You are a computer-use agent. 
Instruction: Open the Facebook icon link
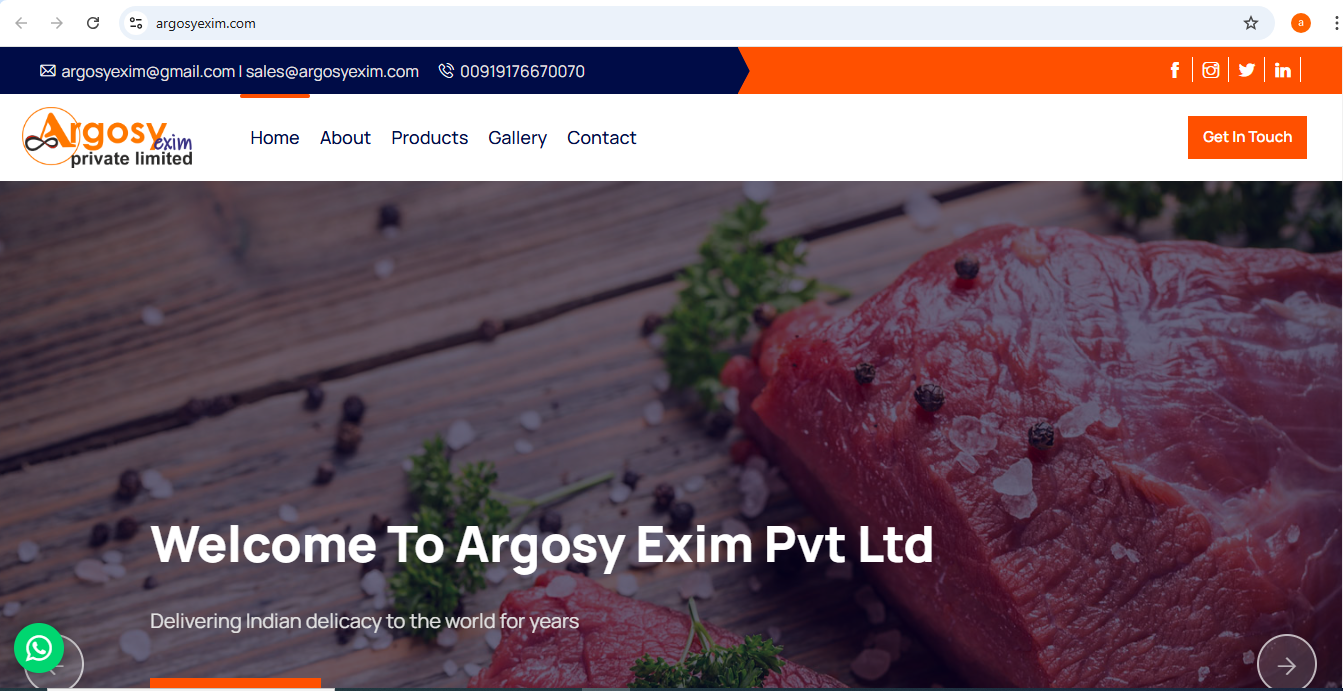[1175, 70]
